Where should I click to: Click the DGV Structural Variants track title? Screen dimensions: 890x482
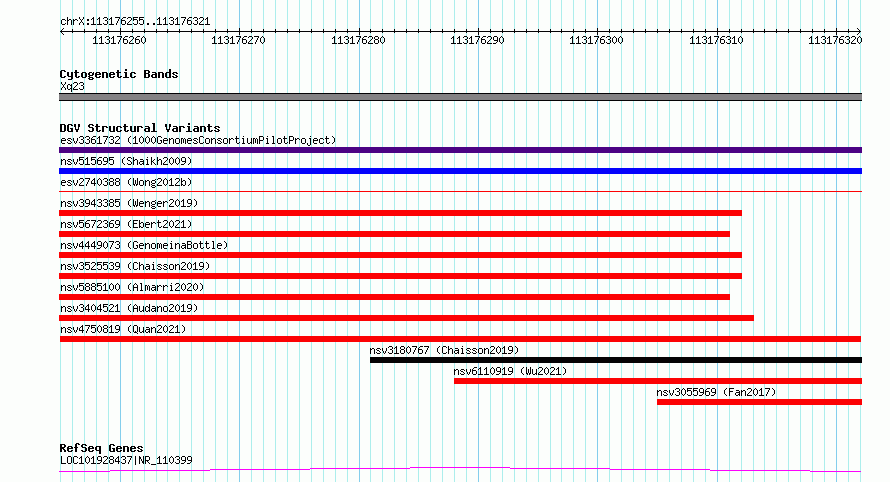[x=140, y=128]
